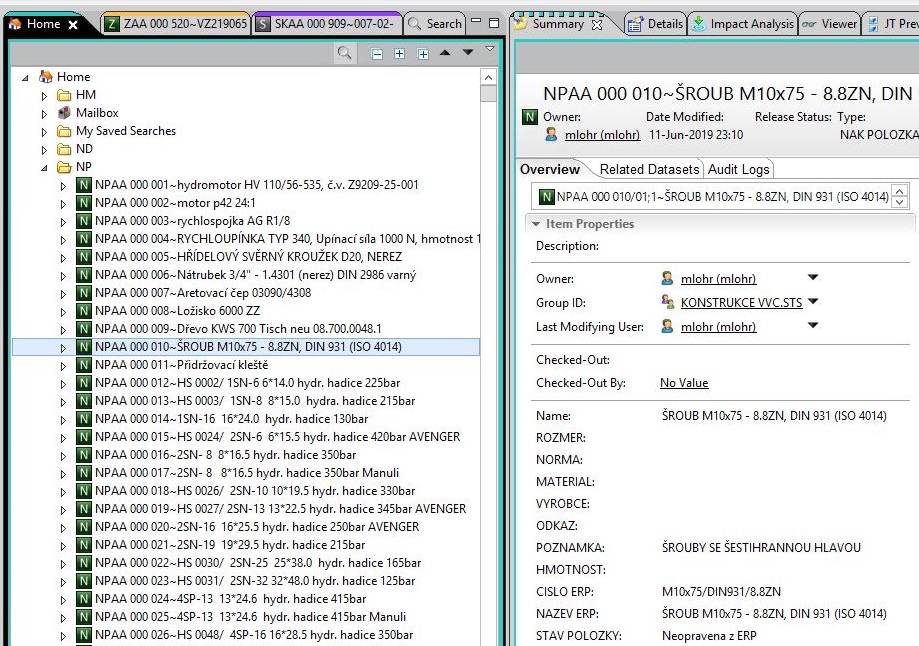Open KONSTRUKCE VVC.STS group link
Viewport: 919px width, 646px height.
741,303
